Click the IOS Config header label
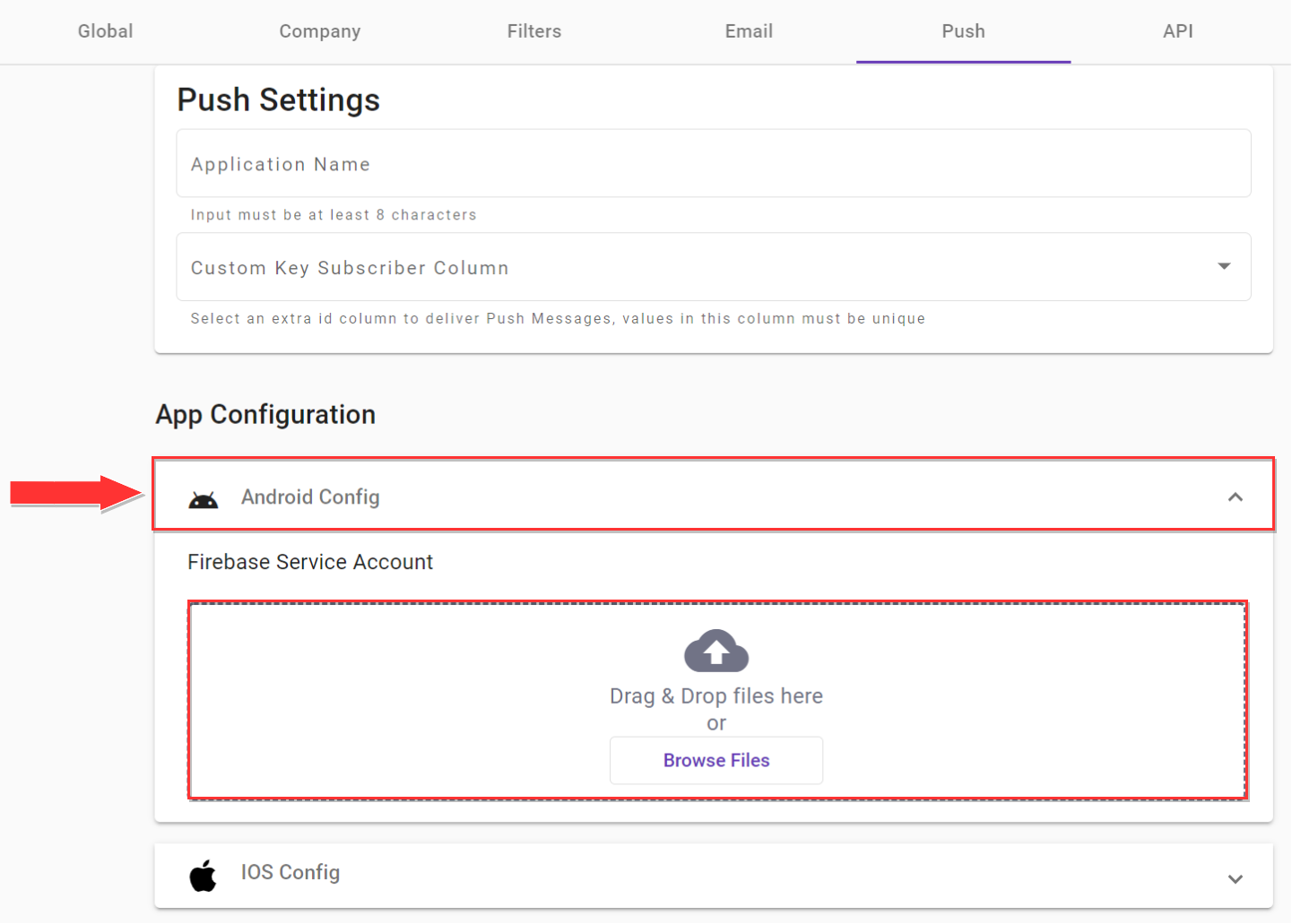Viewport: 1292px width, 924px height. [x=290, y=873]
